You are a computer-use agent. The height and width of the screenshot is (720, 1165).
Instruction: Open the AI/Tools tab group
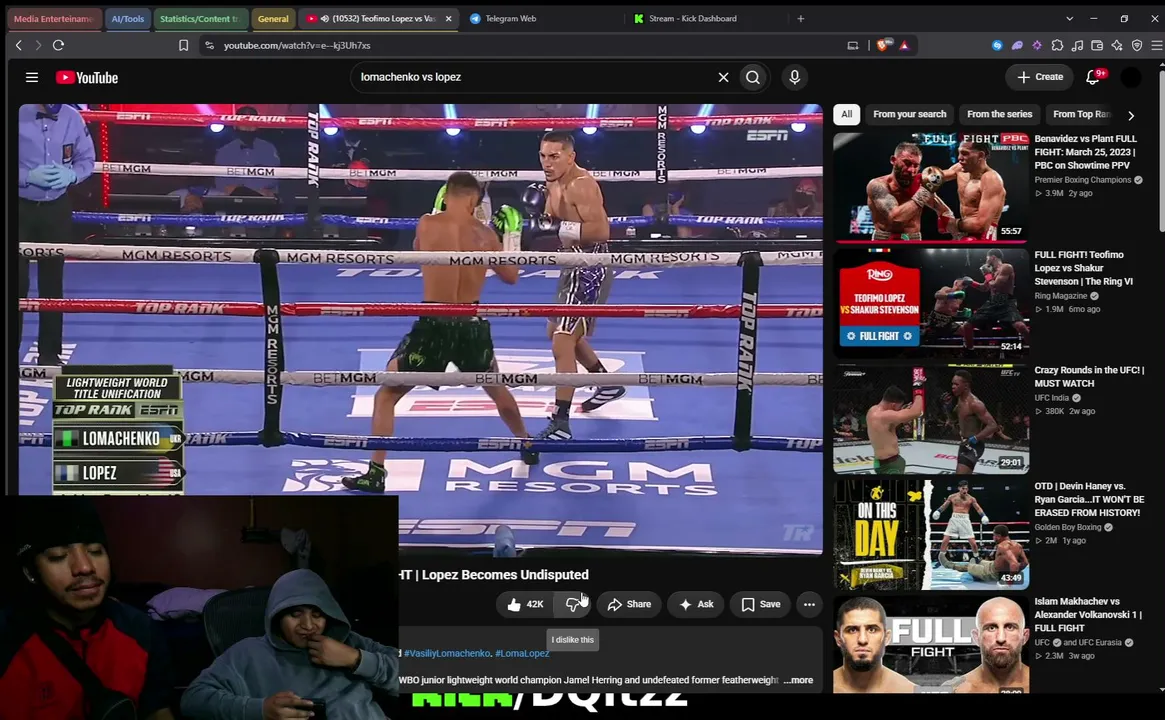point(128,19)
